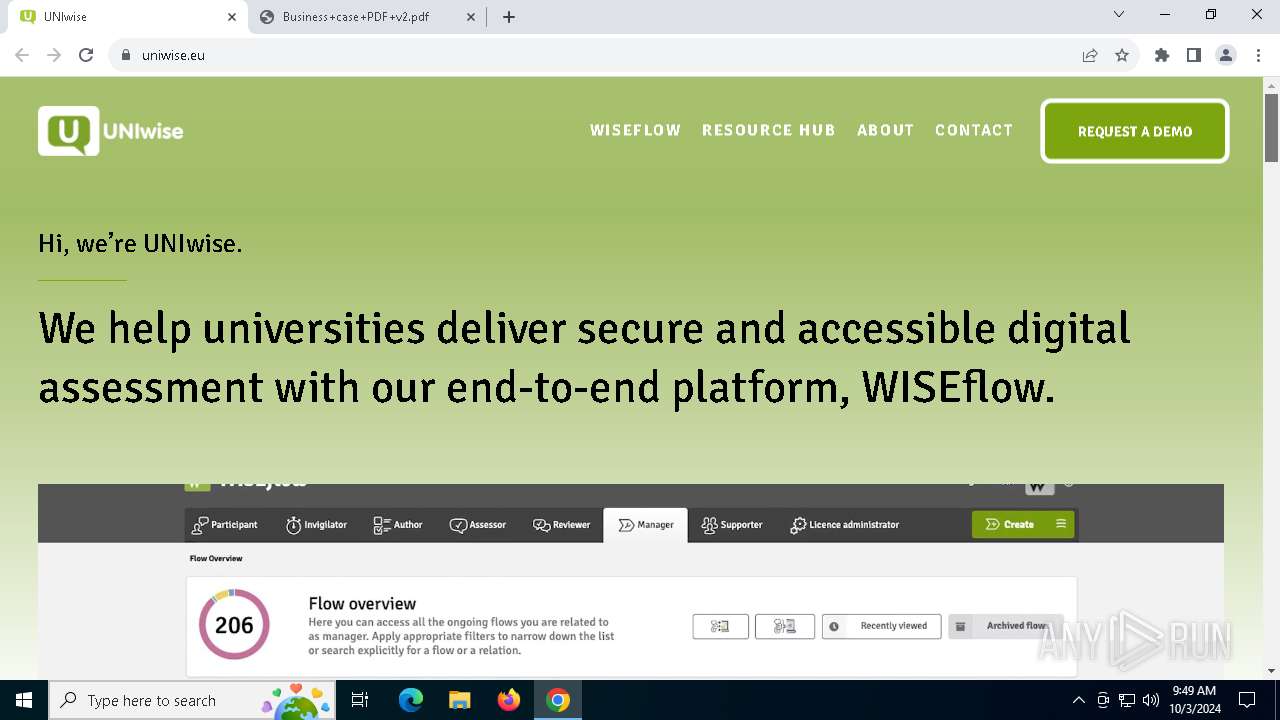
Task: Show hidden system tray icons
Action: pos(1078,700)
